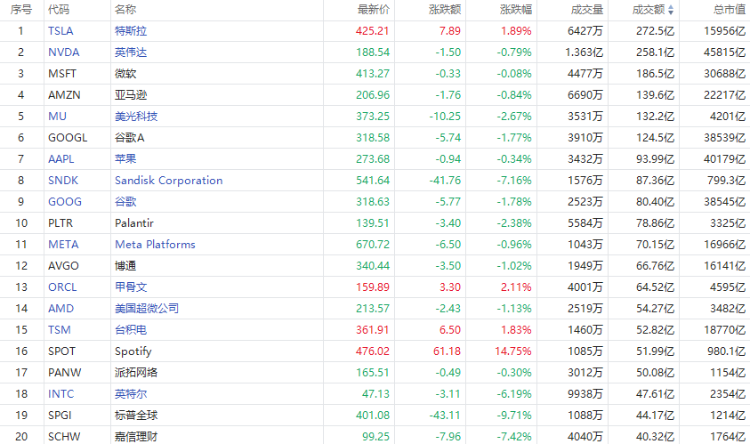The image size is (750, 444).
Task: Select SPGI's change percent -9.71%
Action: pos(514,415)
